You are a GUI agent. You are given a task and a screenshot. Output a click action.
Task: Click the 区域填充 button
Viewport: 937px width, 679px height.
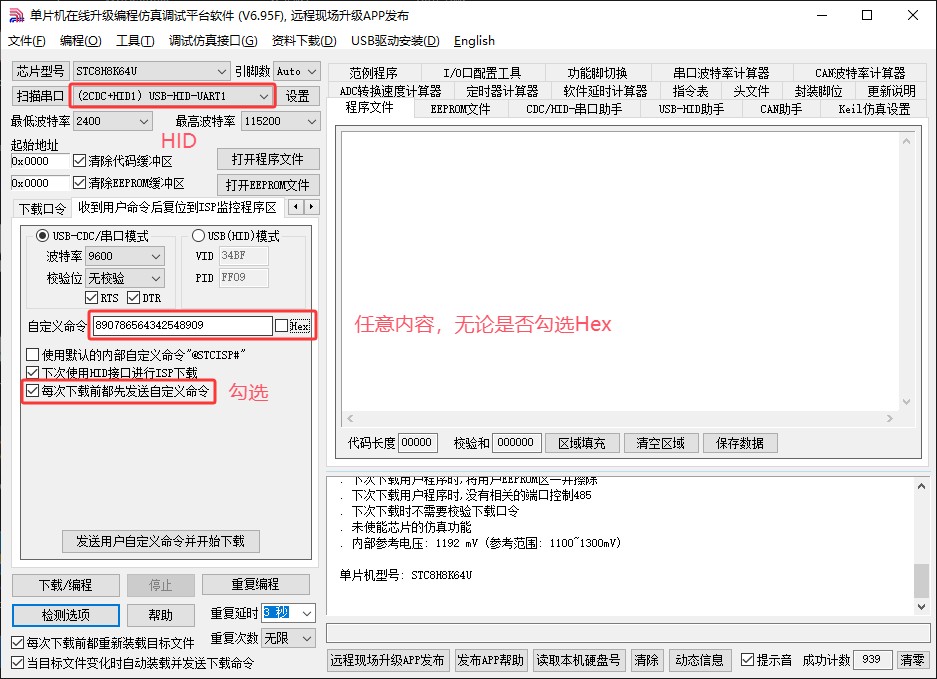pos(582,443)
